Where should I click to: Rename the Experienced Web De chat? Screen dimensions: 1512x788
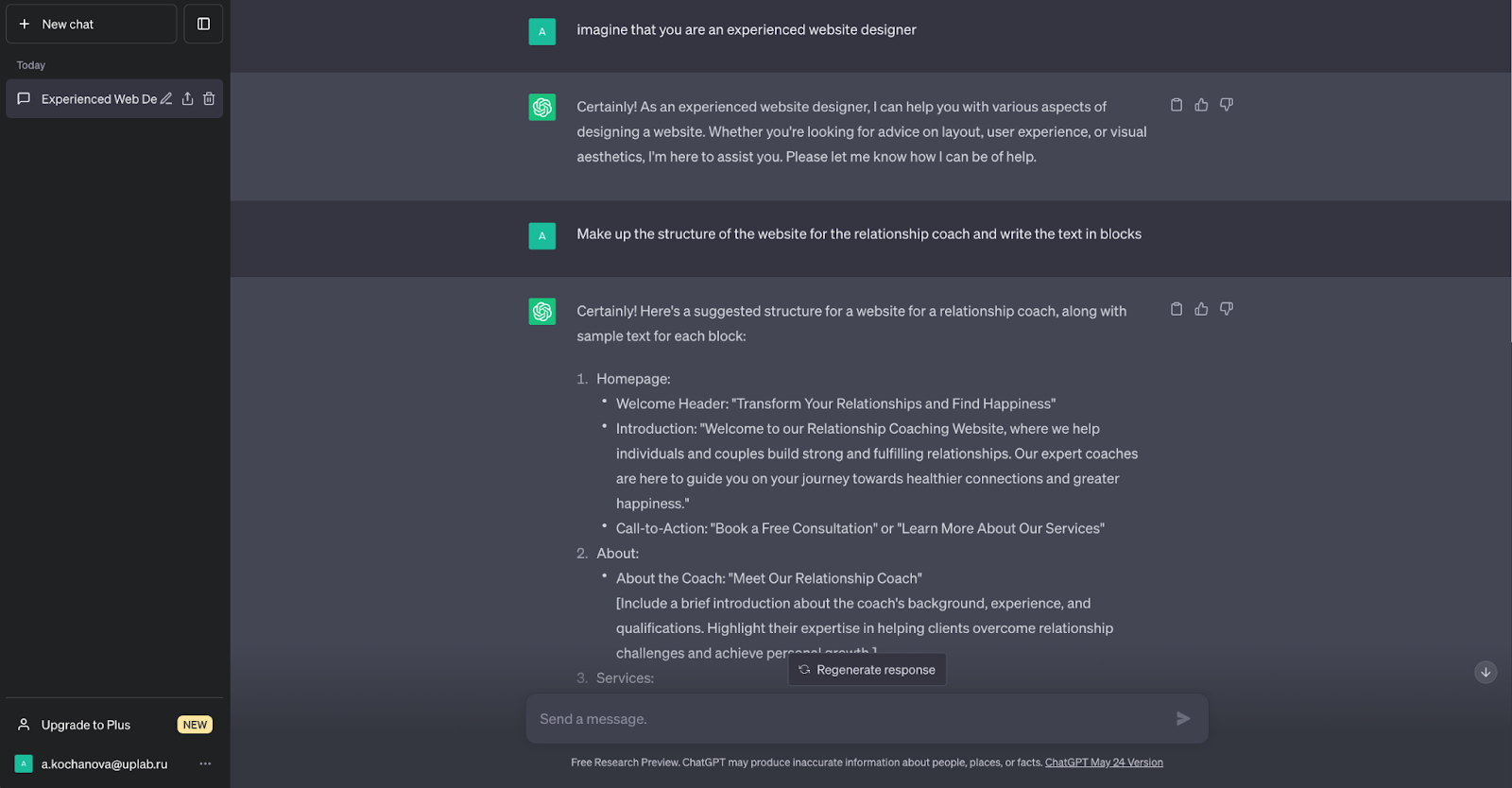pos(166,98)
